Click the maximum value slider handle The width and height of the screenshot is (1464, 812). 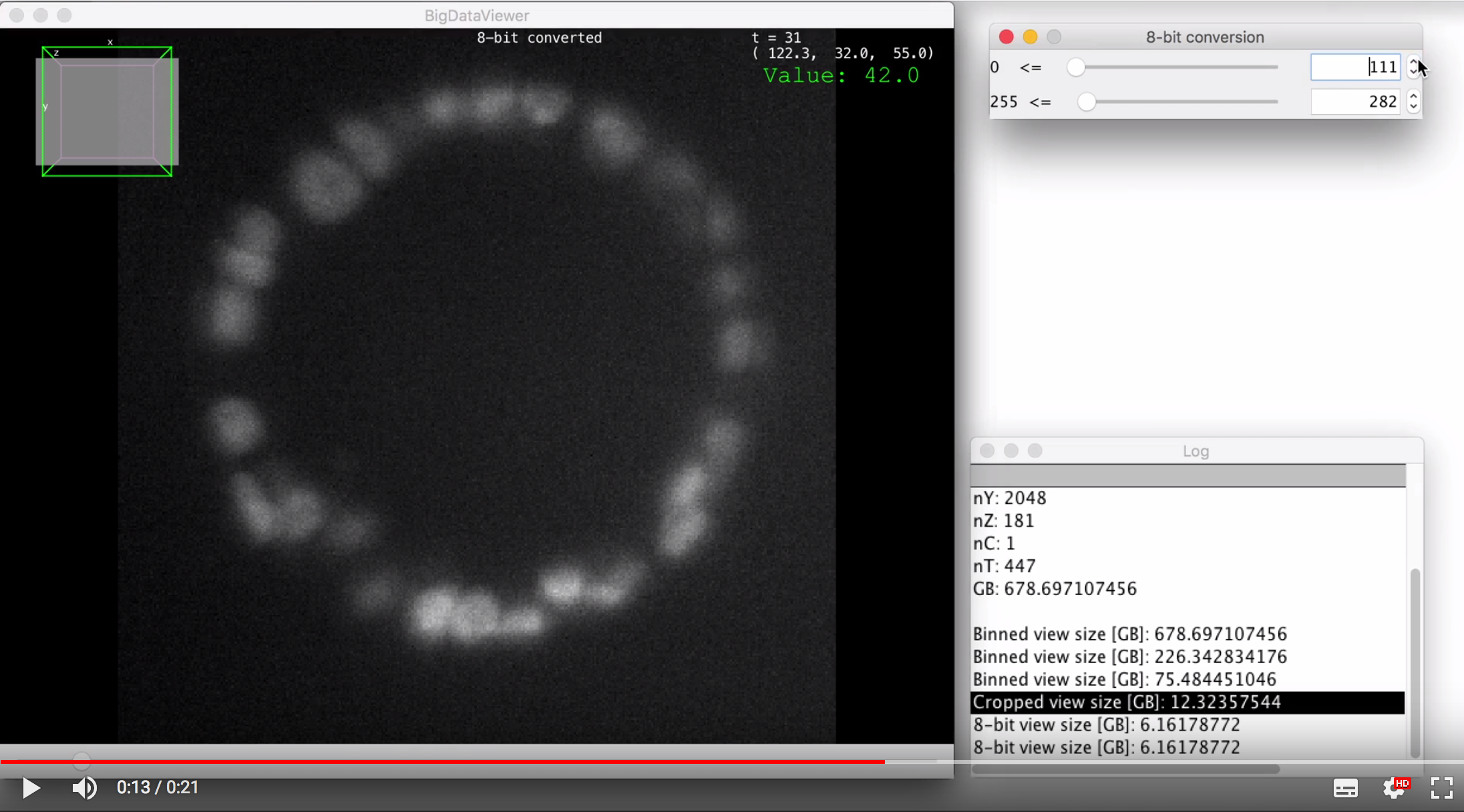(1087, 102)
